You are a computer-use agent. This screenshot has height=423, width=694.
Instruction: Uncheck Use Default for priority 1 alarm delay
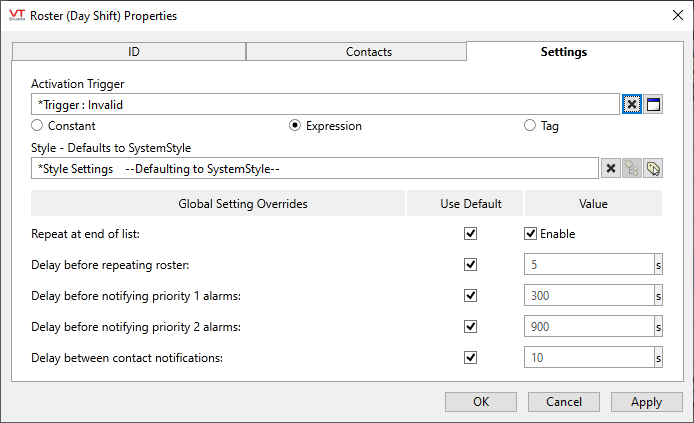(471, 296)
